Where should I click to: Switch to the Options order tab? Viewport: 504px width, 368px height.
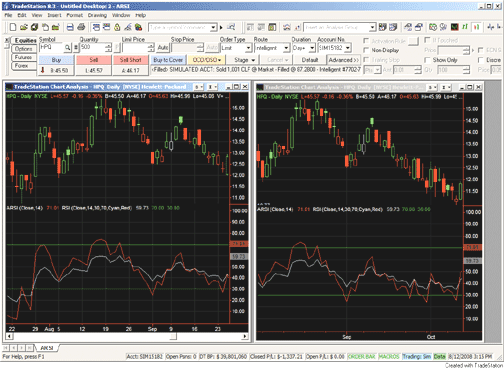23,49
